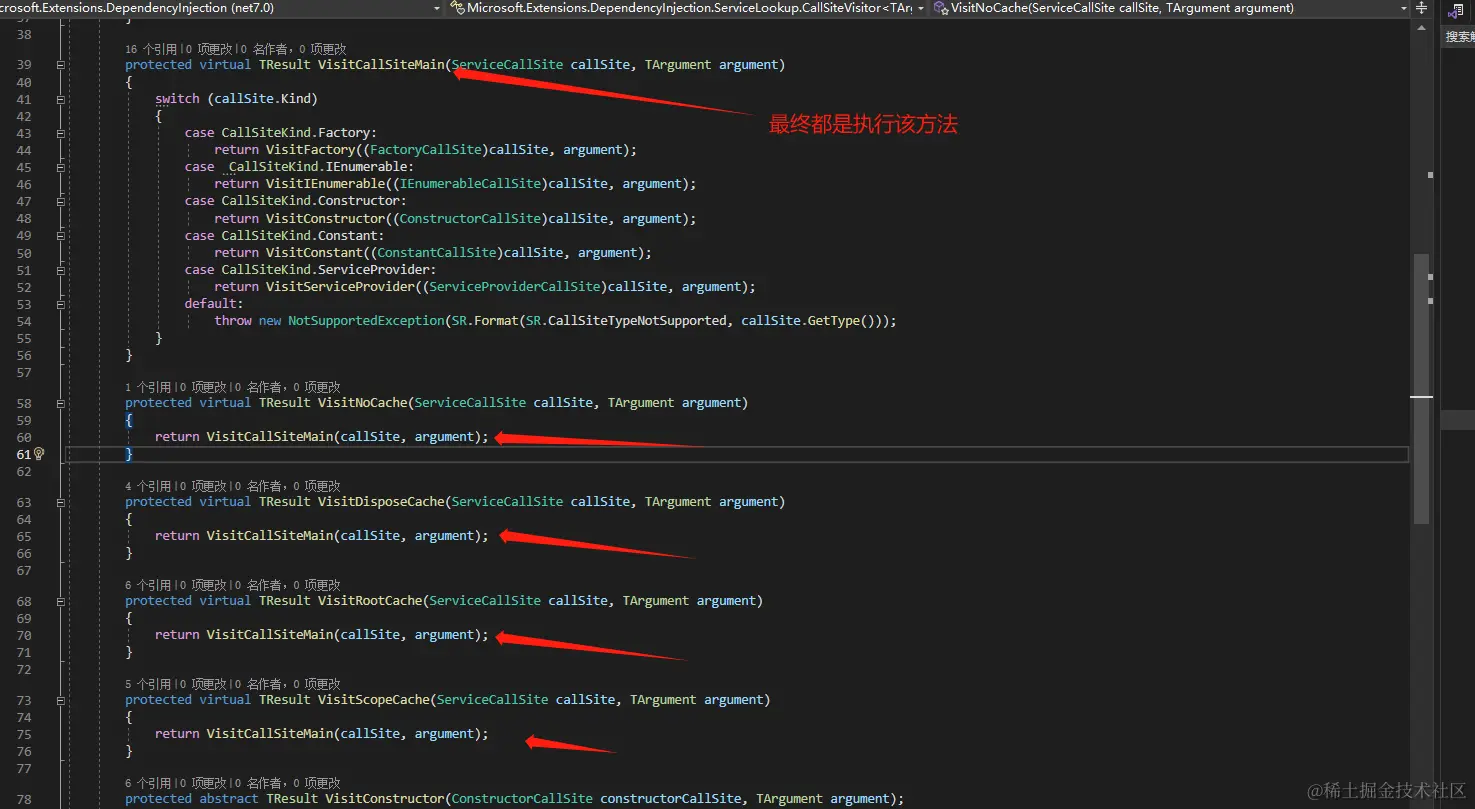Click the Quick Actions lightbulb on line 61
The height and width of the screenshot is (809, 1475).
[x=39, y=454]
